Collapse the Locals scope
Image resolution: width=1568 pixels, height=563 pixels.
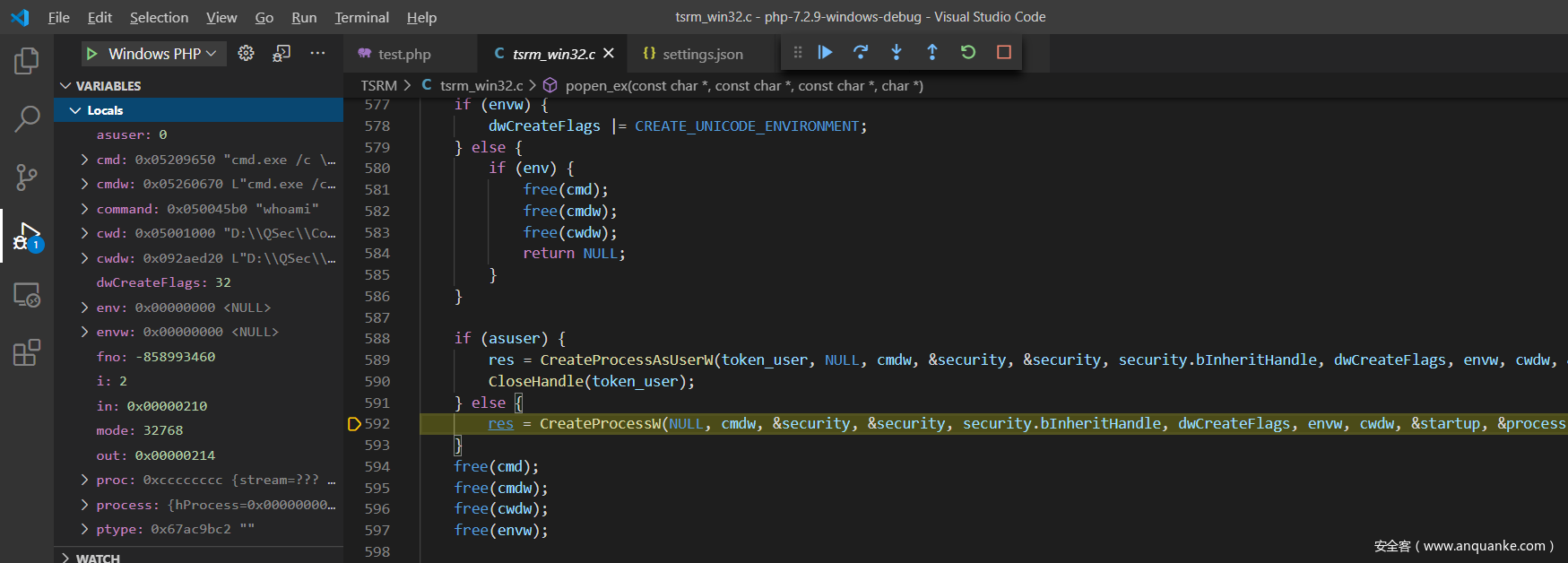pyautogui.click(x=75, y=110)
